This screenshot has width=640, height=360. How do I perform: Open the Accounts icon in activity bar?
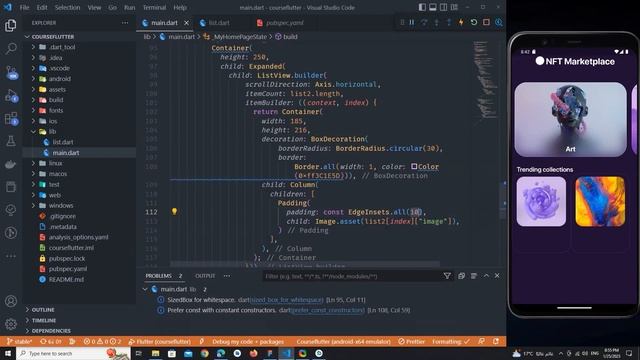click(11, 301)
